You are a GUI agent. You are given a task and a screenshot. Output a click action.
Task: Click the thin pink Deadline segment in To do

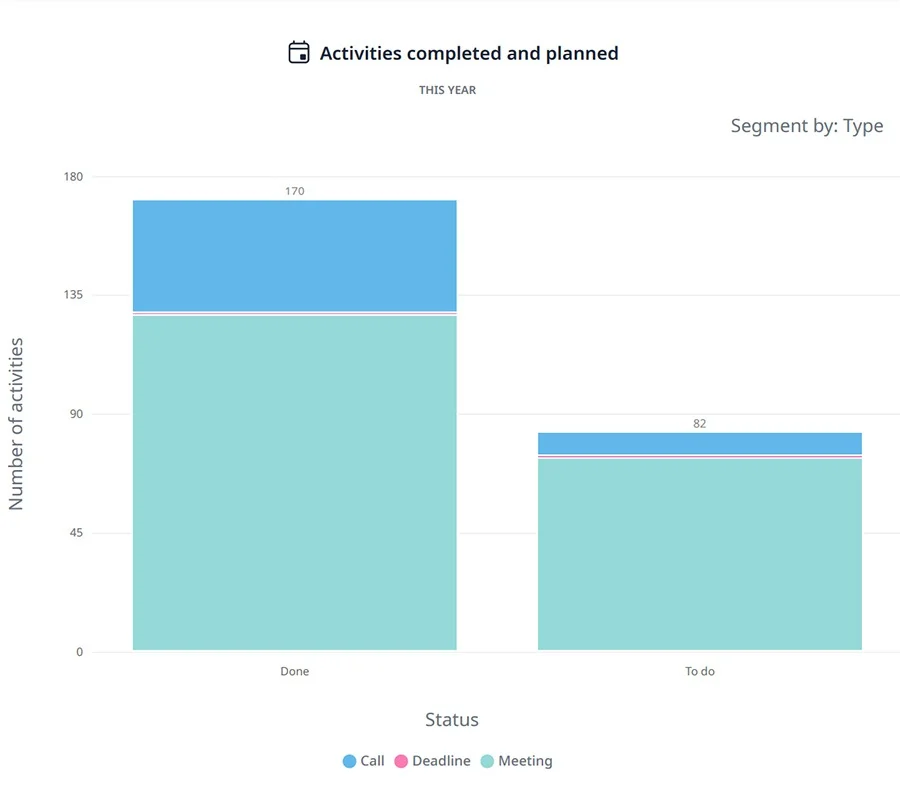[700, 456]
